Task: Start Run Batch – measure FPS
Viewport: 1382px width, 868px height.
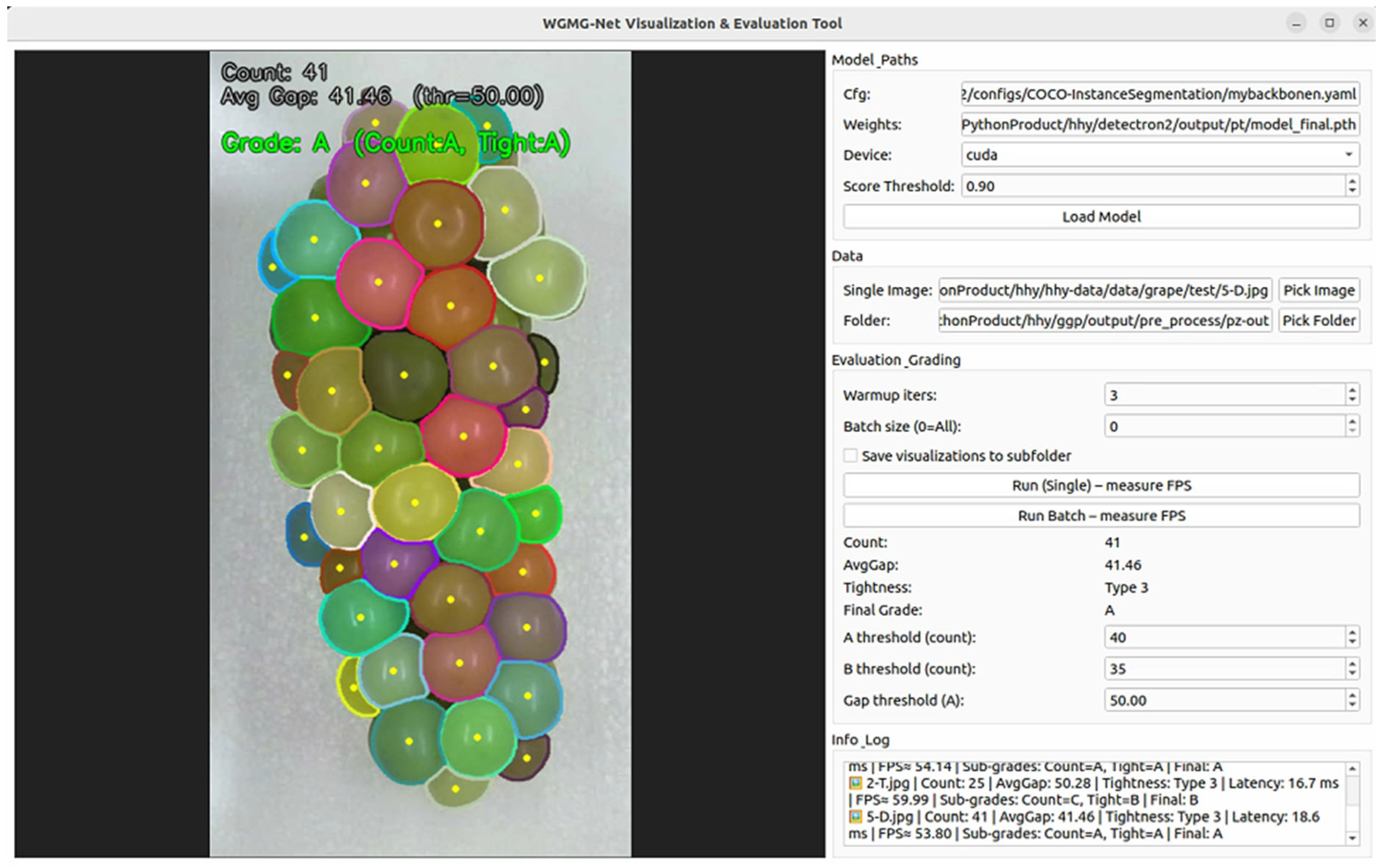Action: [x=1101, y=516]
